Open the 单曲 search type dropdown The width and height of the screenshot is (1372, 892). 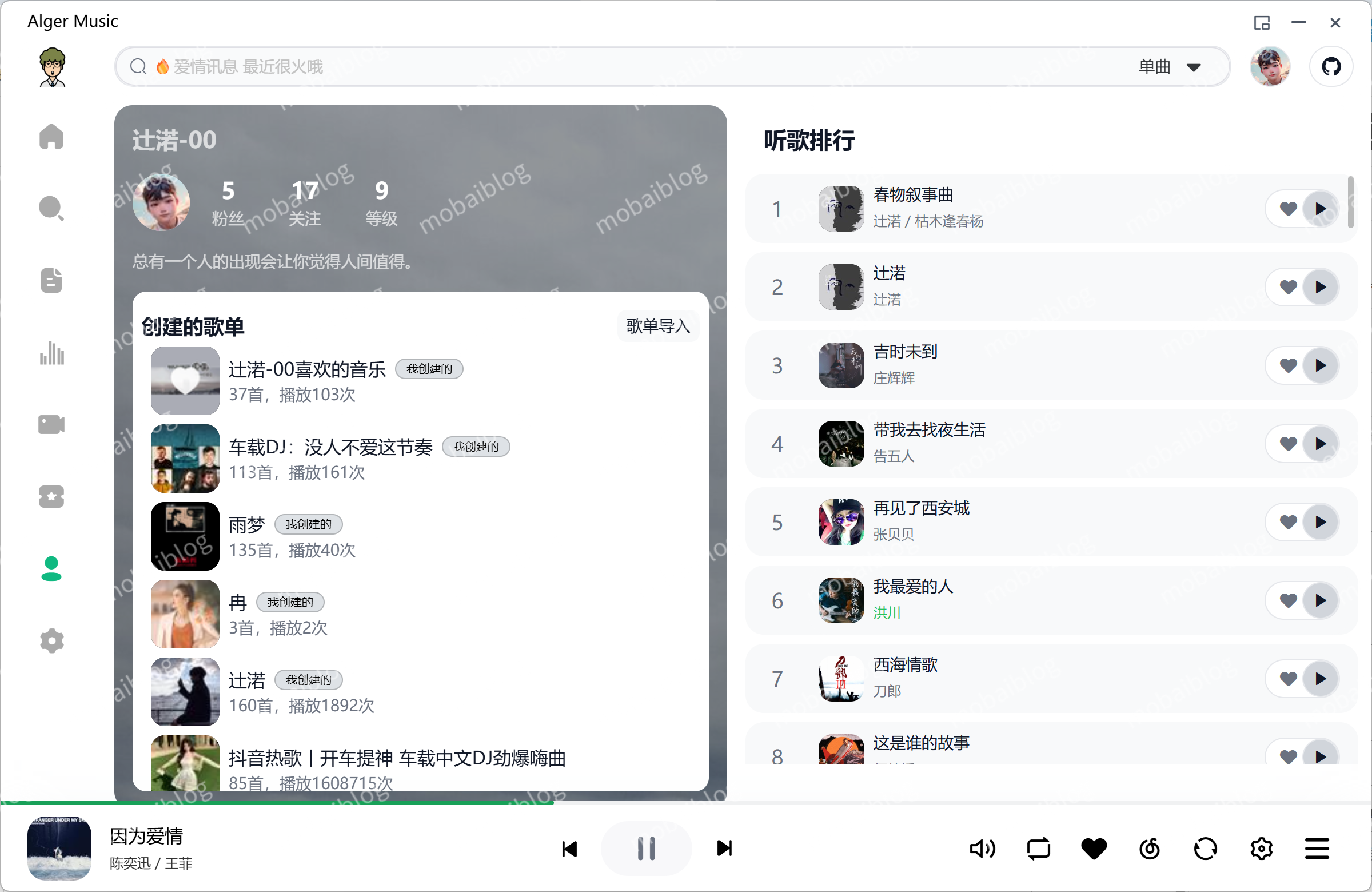(x=1170, y=66)
